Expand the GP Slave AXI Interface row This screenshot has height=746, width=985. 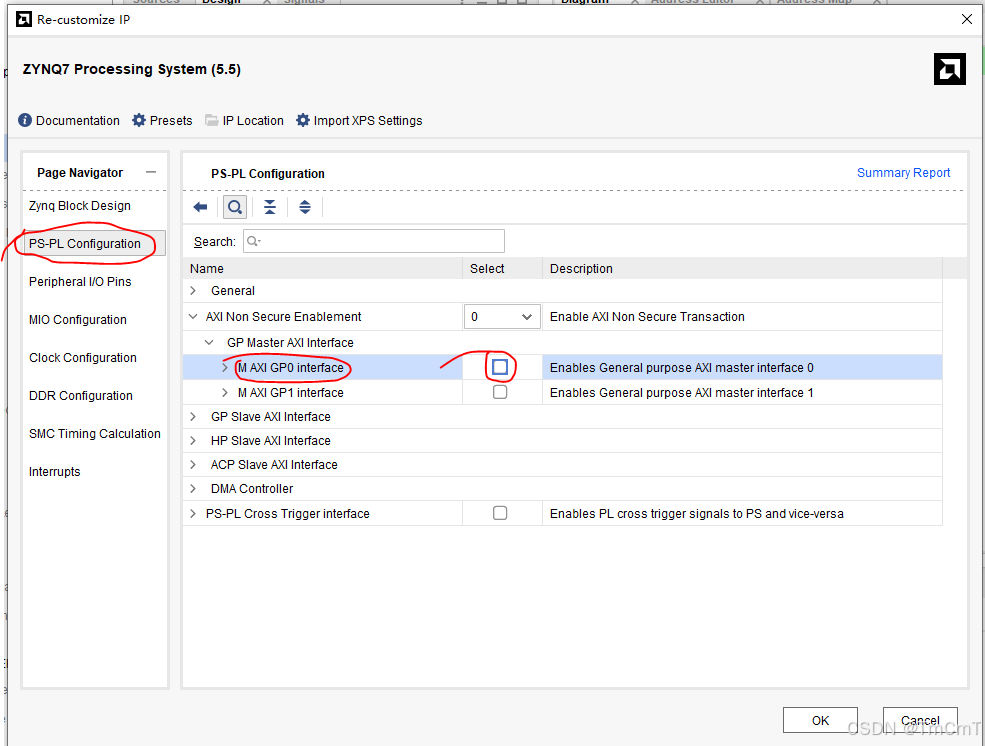pyautogui.click(x=193, y=416)
